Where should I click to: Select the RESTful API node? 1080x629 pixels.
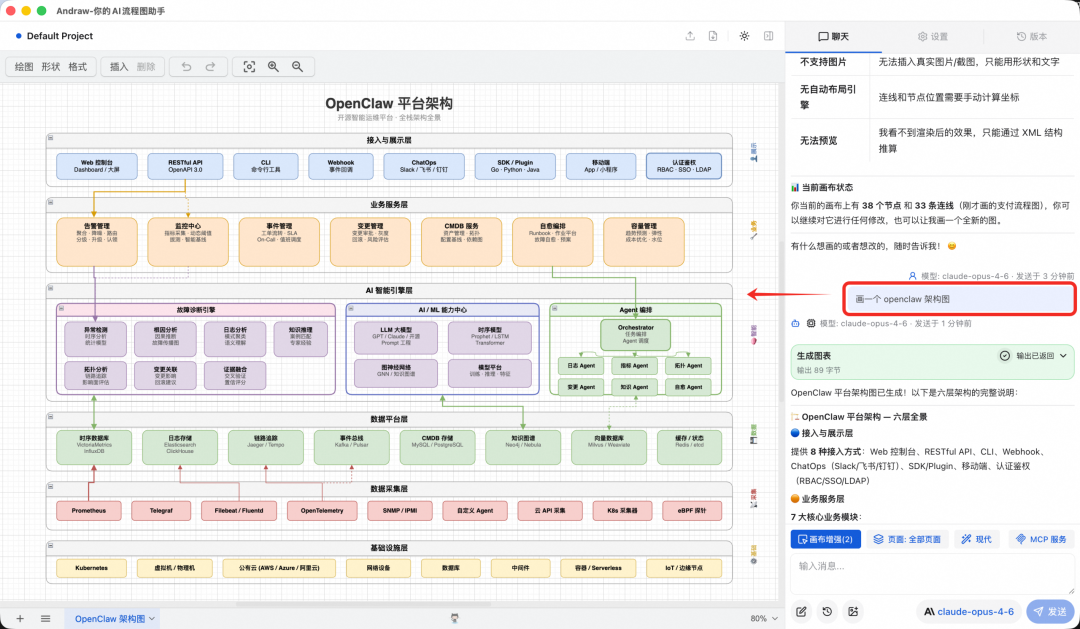click(185, 166)
